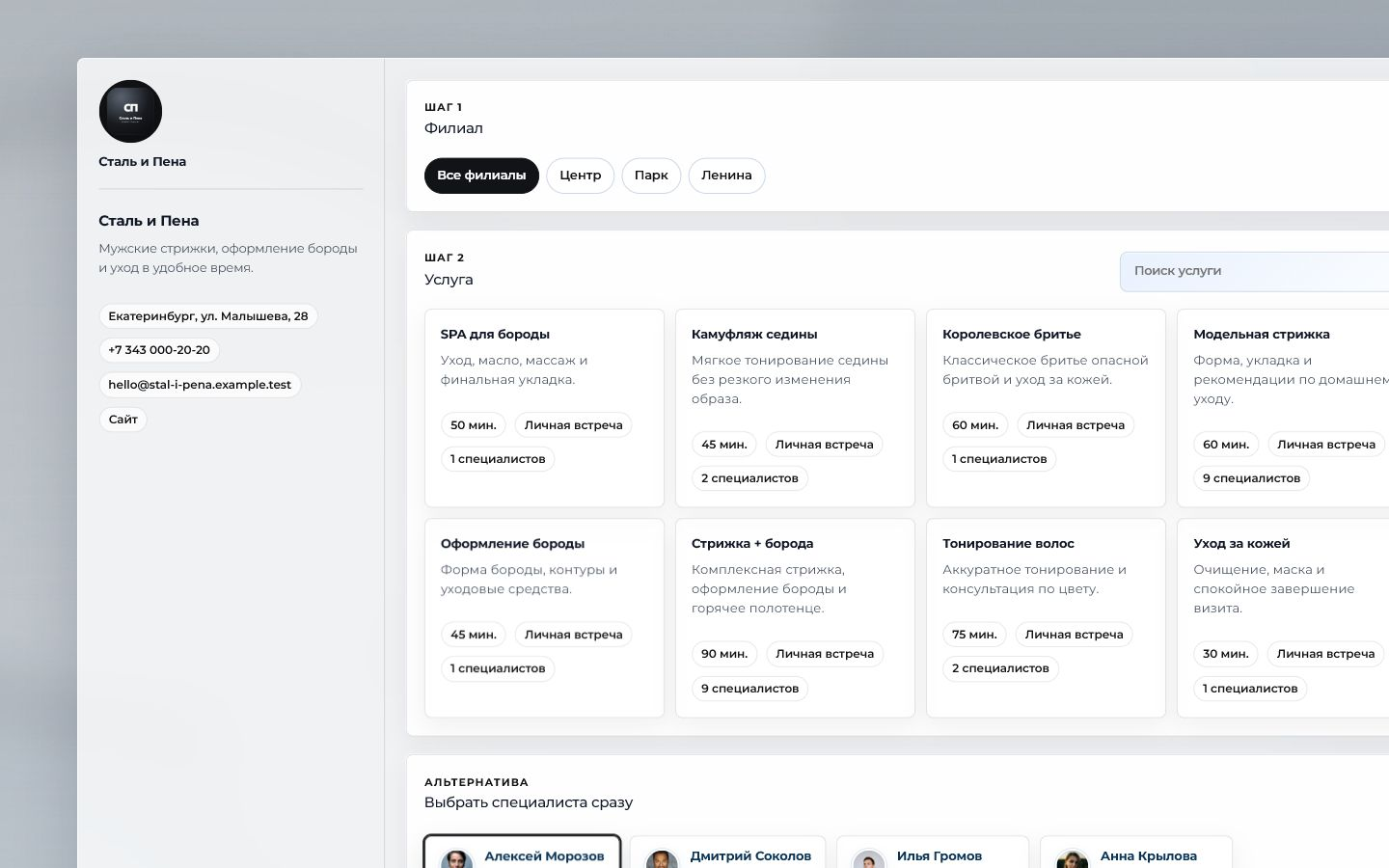Pick the Королевское бритье service card

(1046, 408)
